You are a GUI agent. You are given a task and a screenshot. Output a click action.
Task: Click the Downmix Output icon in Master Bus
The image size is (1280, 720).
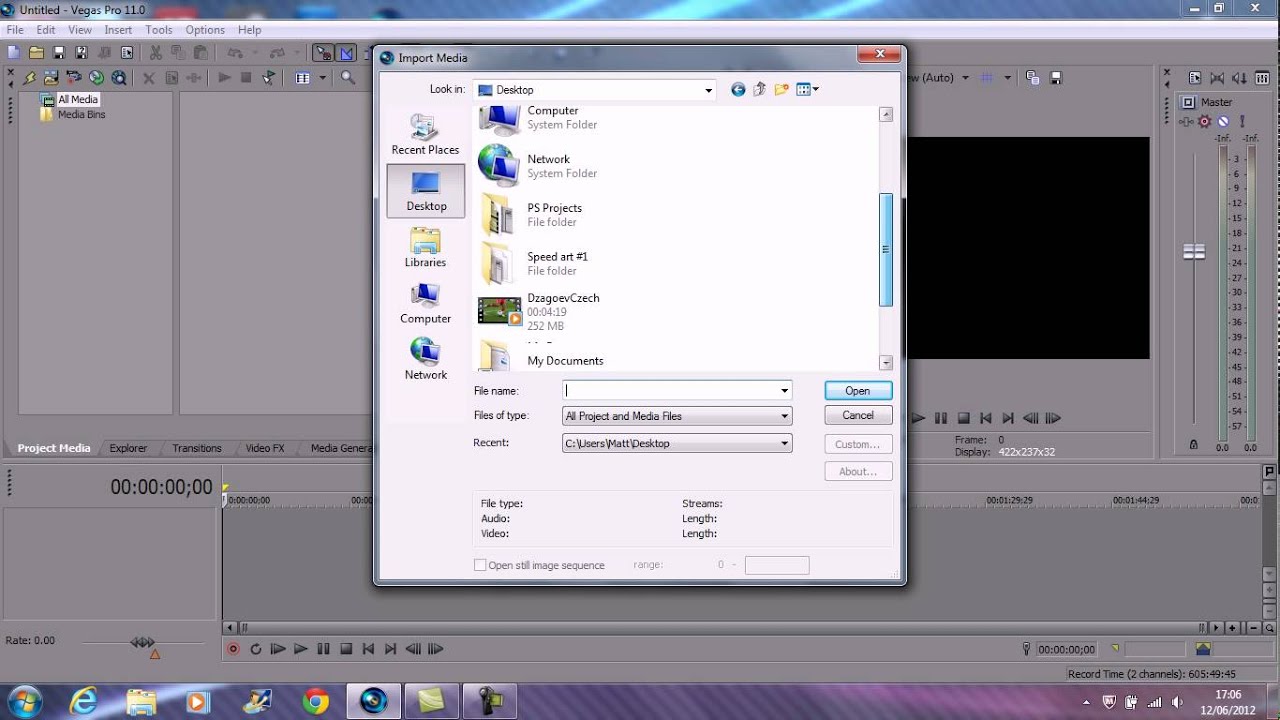(1217, 78)
